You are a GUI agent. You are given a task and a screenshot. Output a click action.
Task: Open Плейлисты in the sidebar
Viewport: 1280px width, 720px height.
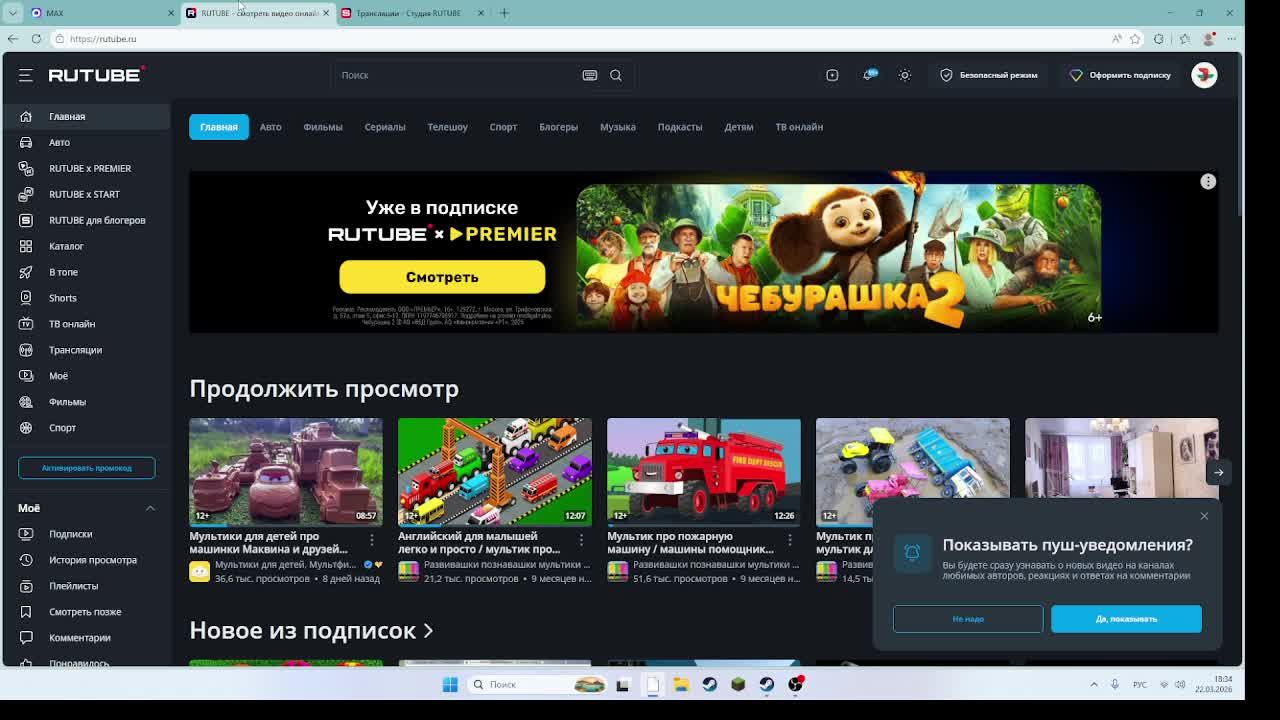87,586
